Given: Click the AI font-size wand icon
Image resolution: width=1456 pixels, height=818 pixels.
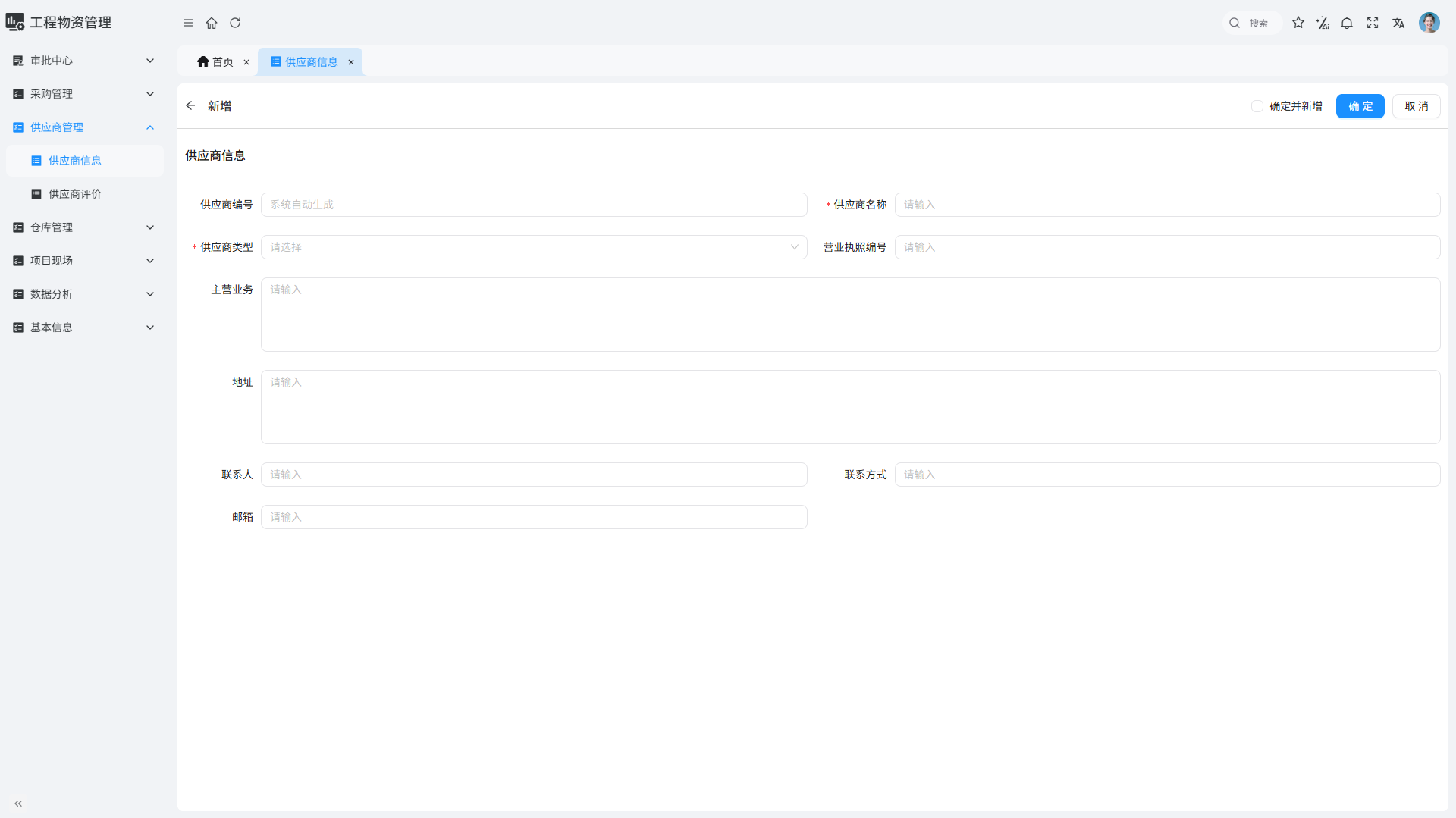Looking at the screenshot, I should tap(1323, 23).
